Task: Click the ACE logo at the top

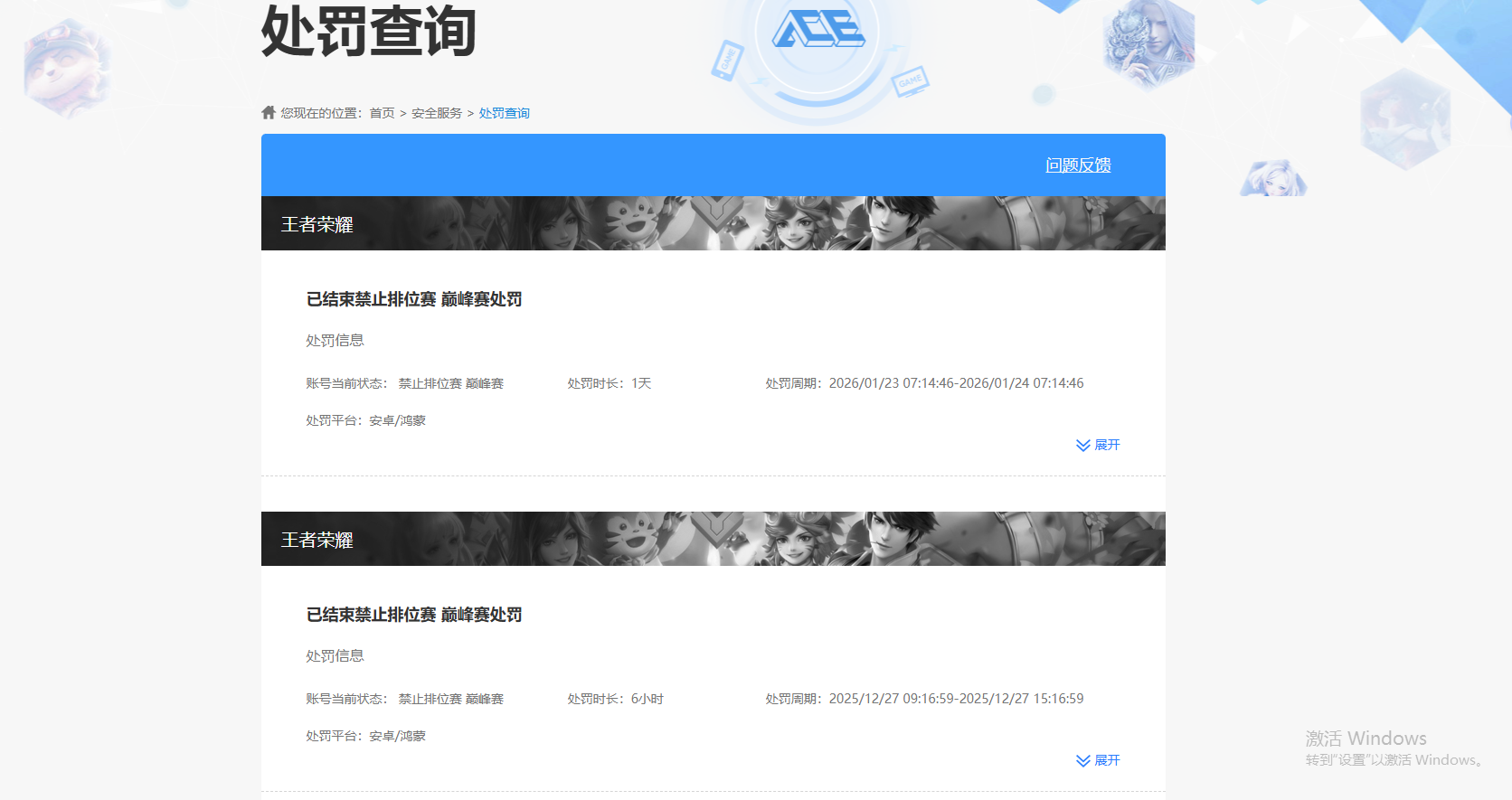Action: coord(818,29)
